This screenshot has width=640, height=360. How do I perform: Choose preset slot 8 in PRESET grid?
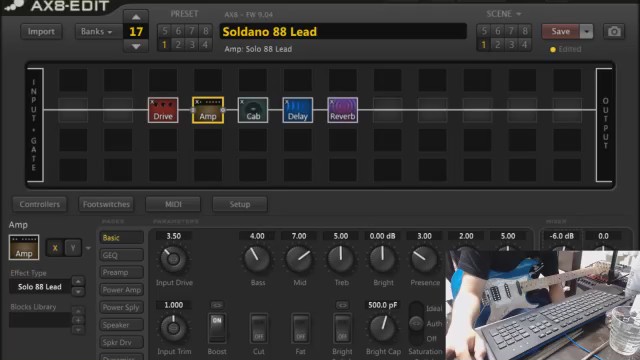click(205, 31)
